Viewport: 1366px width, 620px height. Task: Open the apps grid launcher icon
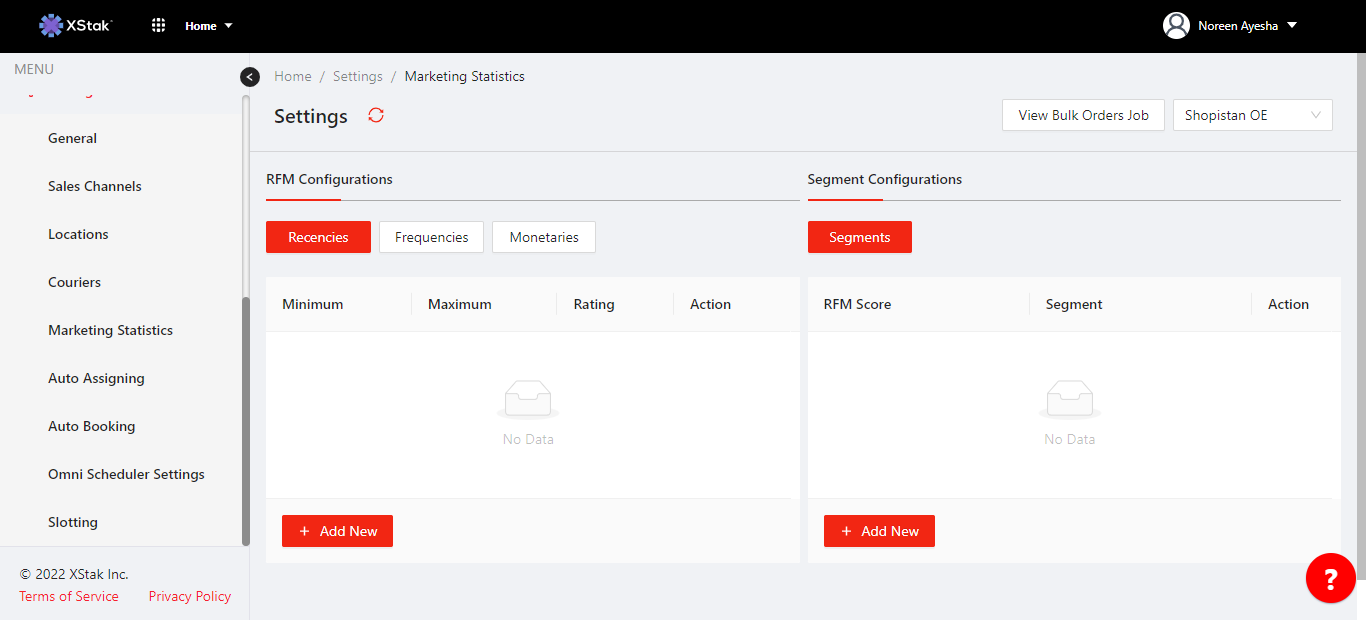tap(158, 26)
